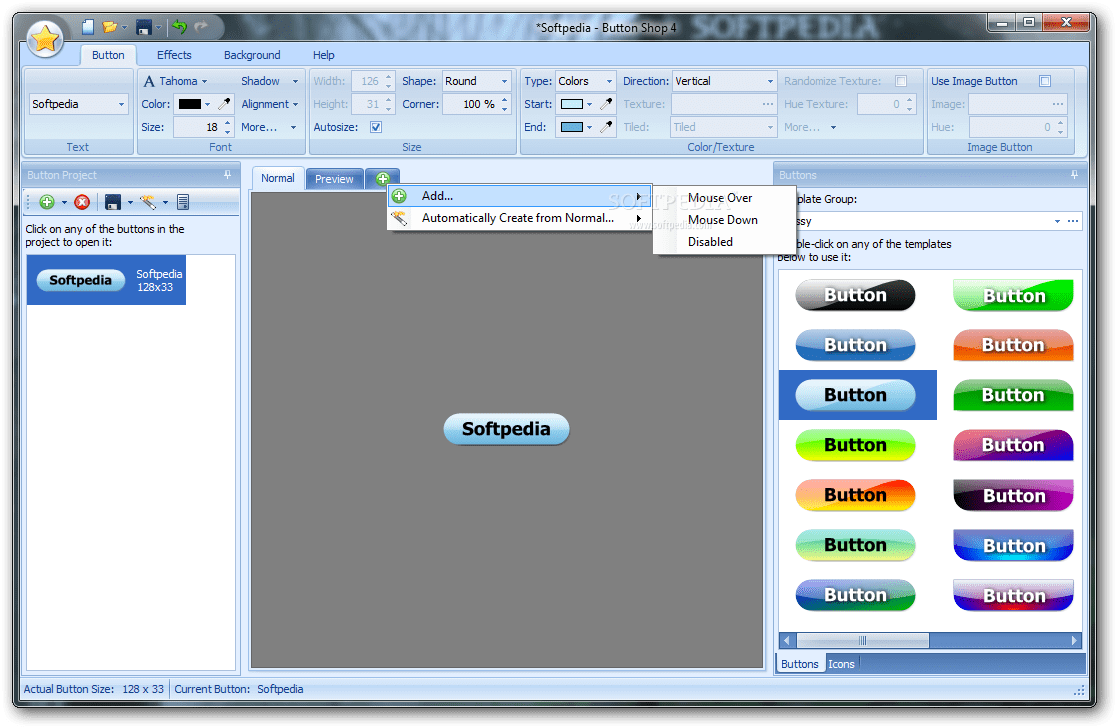Browse for Texture file with ellipsis
Screen dimensions: 1117x728
(767, 104)
